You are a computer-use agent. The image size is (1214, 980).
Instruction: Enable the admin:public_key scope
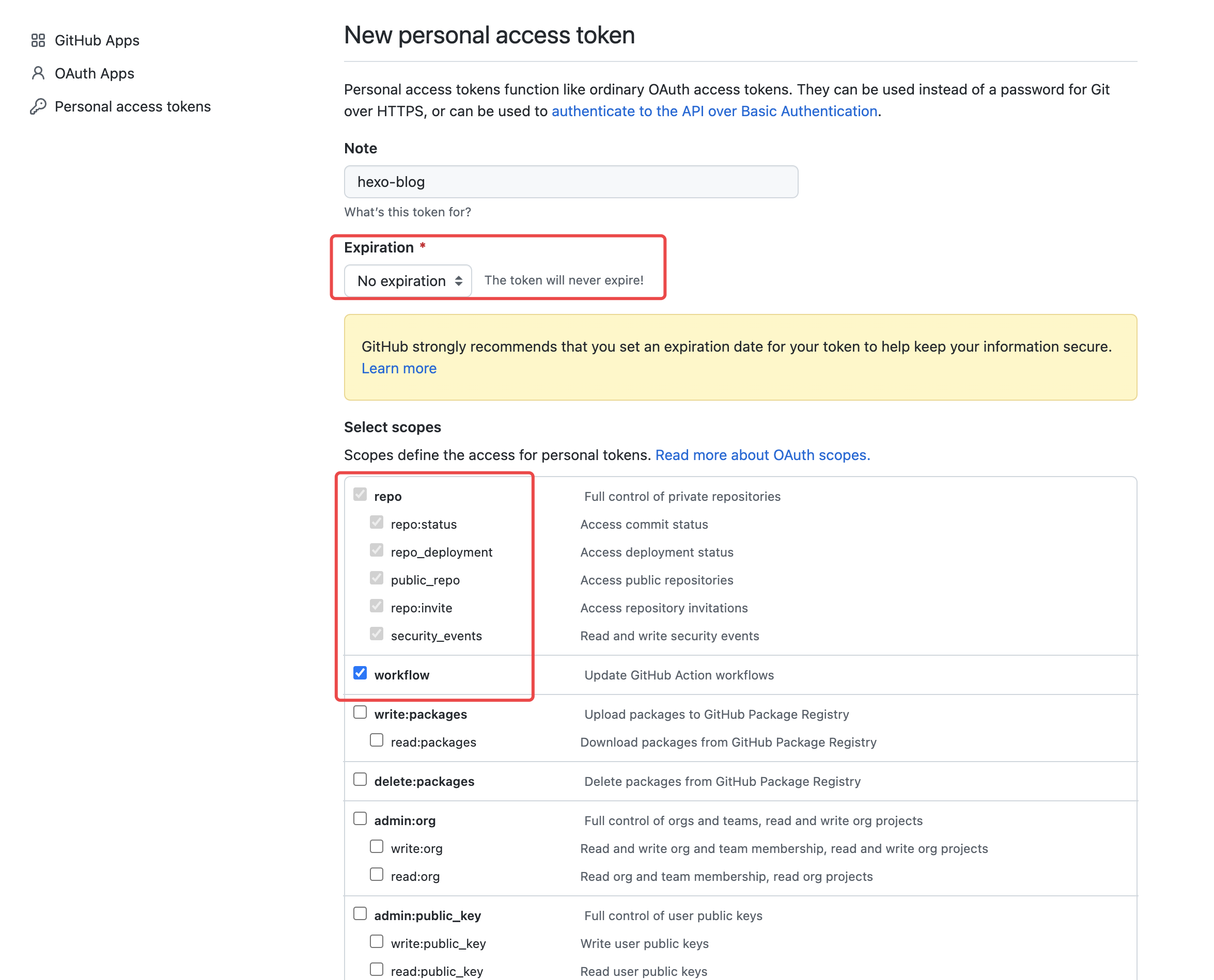(360, 913)
